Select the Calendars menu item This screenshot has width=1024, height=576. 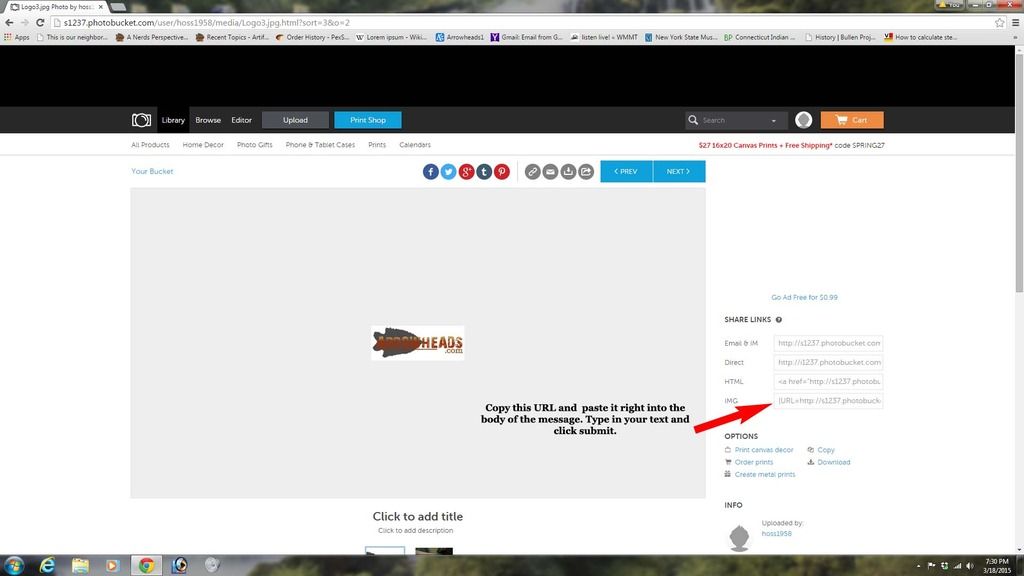pyautogui.click(x=415, y=145)
